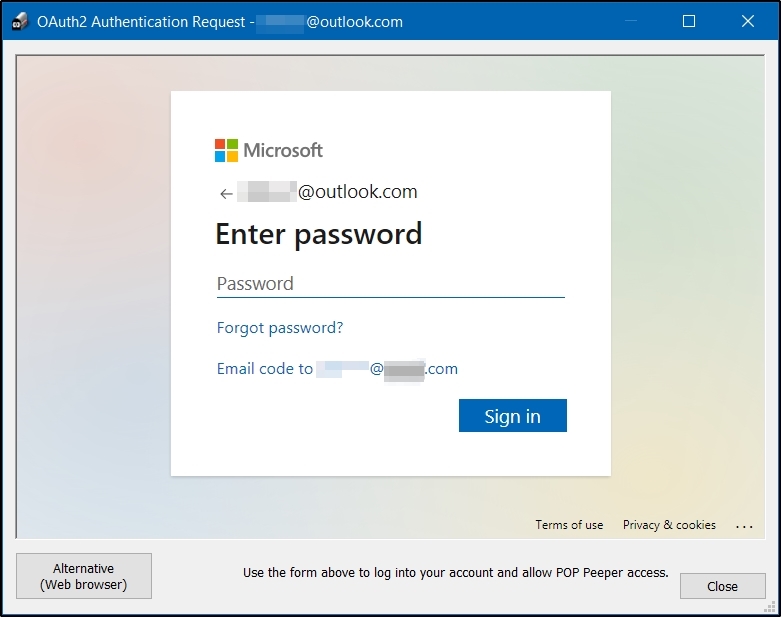Image resolution: width=781 pixels, height=617 pixels.
Task: Click the blue Sign in button
Action: pos(513,415)
